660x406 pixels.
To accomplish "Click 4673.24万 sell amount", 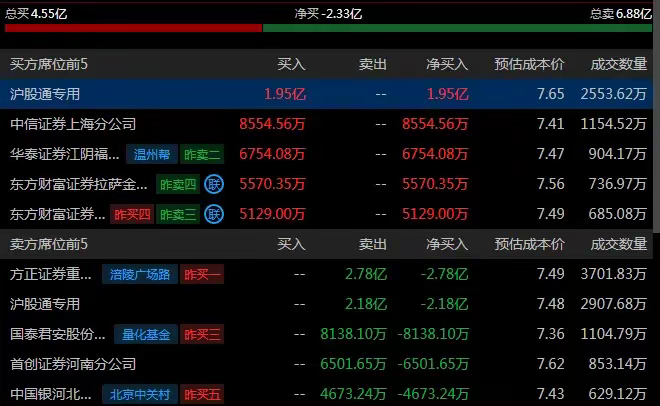I will 353,394.
